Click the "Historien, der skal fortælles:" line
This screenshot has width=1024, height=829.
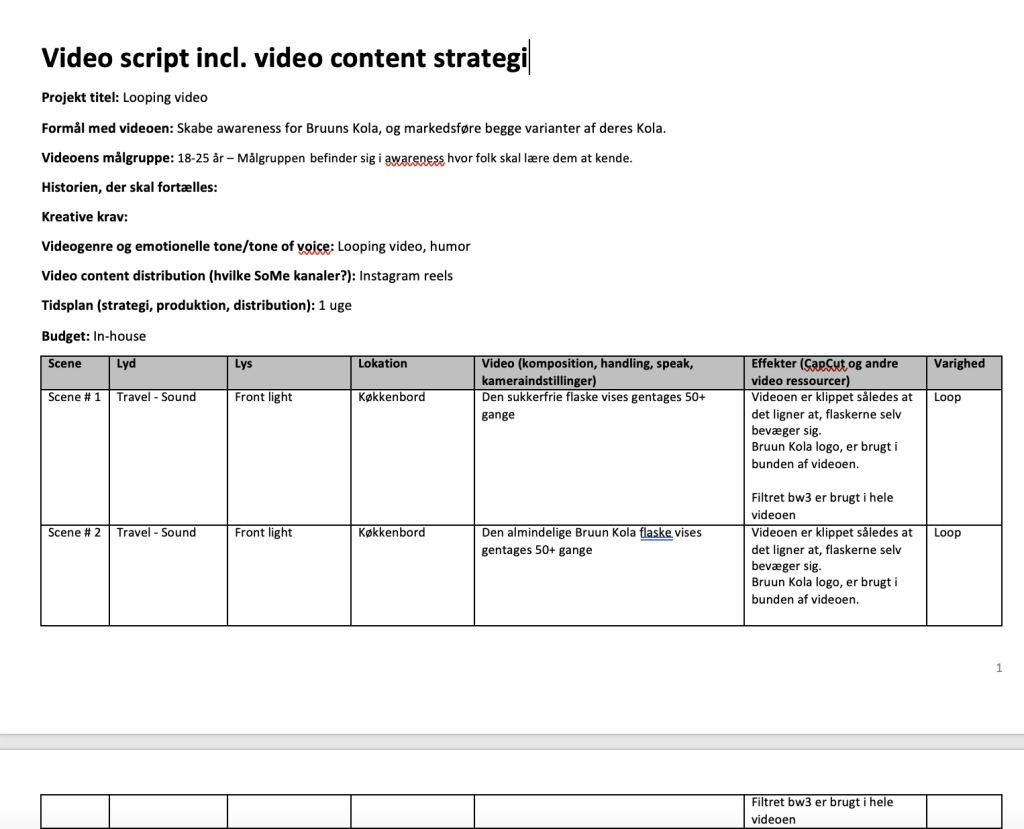pos(129,187)
